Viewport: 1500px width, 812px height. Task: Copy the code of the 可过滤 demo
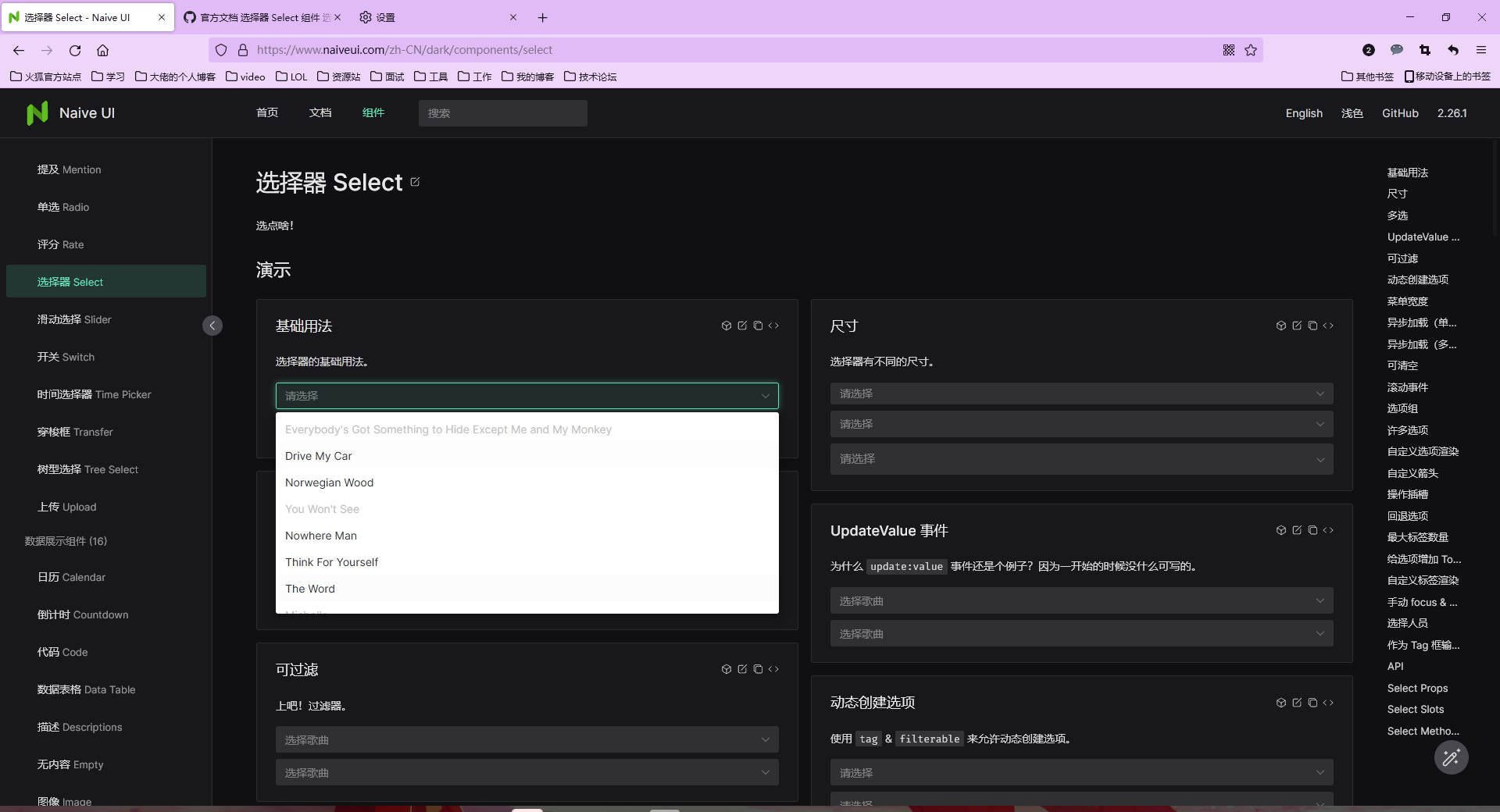(757, 669)
